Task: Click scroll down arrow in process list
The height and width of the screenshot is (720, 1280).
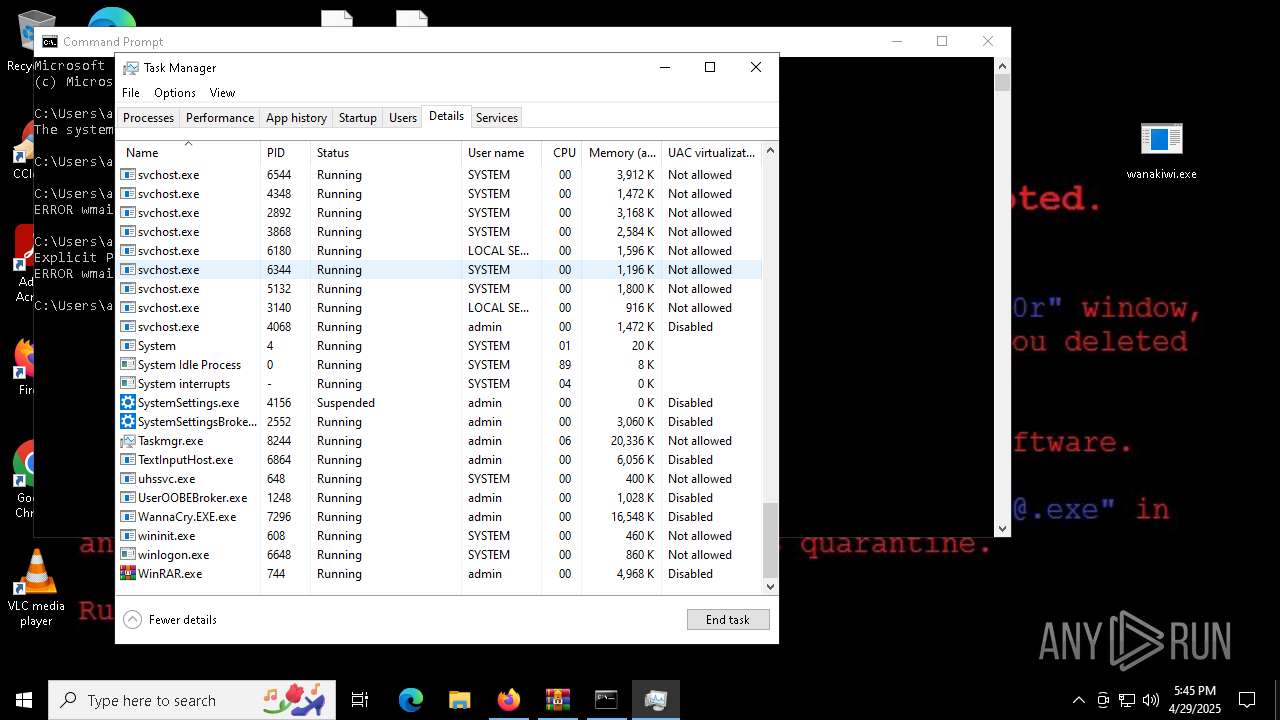Action: (770, 587)
